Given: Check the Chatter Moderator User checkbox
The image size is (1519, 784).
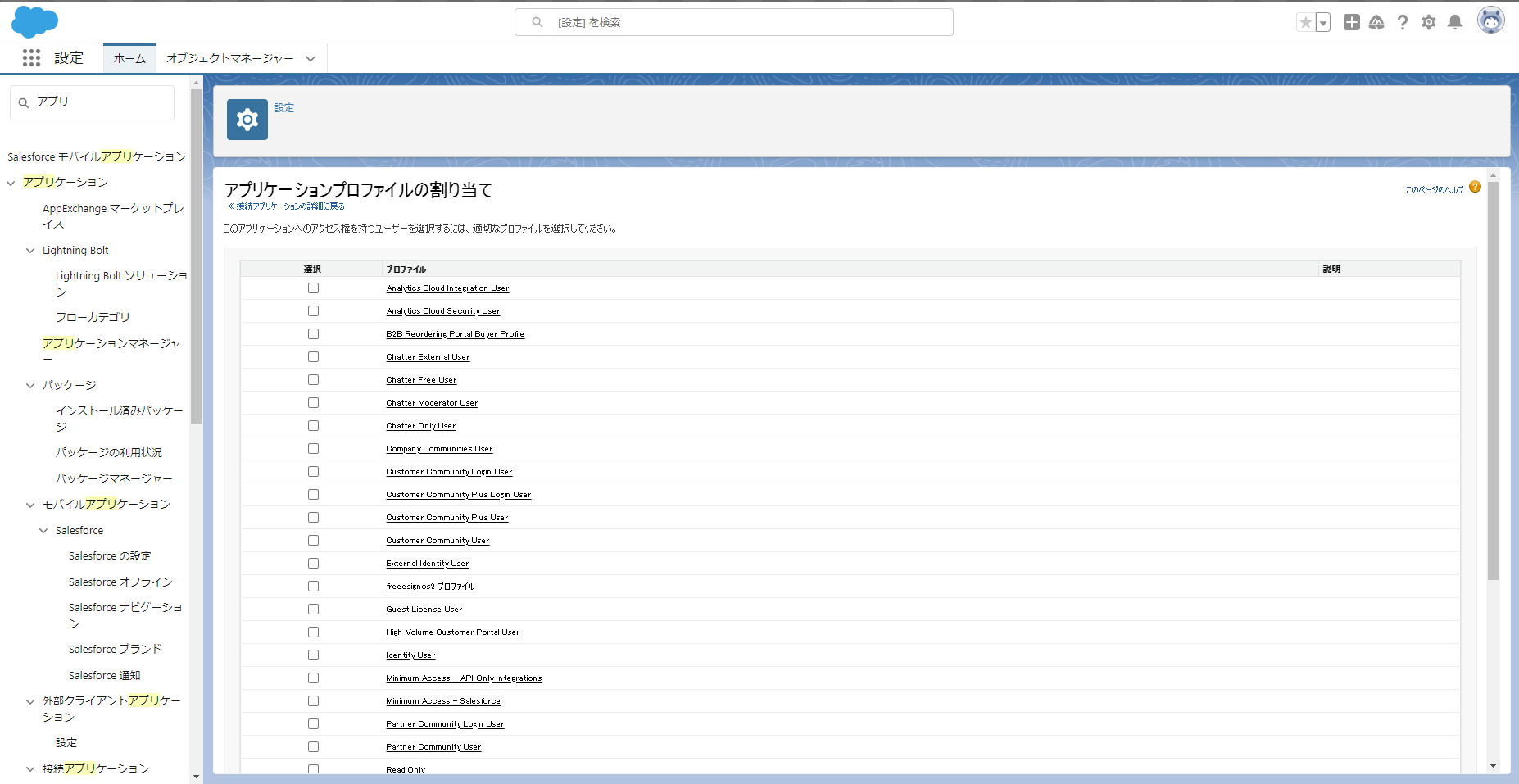Looking at the screenshot, I should click(313, 403).
